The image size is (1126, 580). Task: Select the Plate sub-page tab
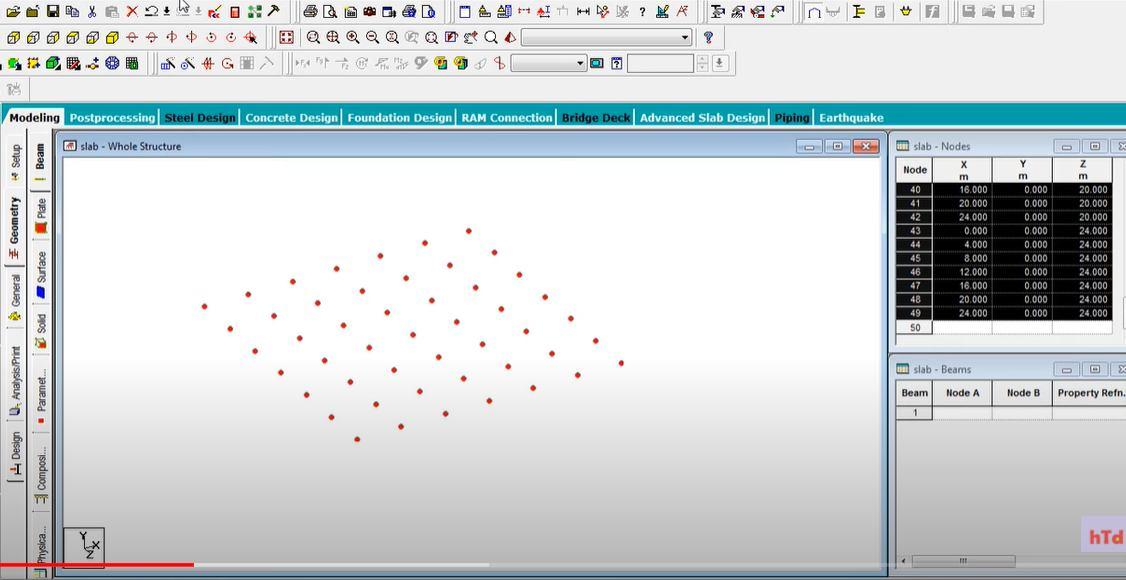40,215
